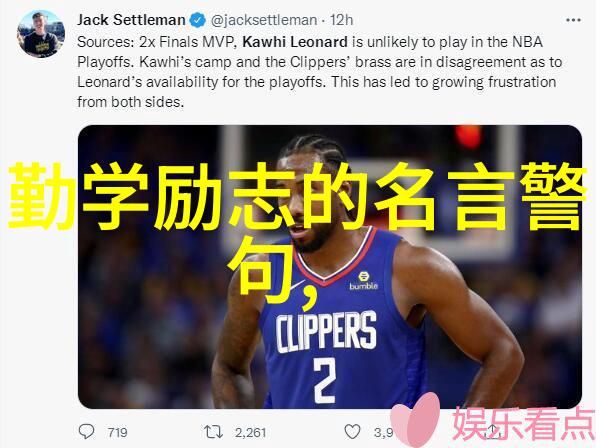This screenshot has width=596, height=448.
Task: Click the bold Kawhi Leonard text
Action: click(295, 42)
